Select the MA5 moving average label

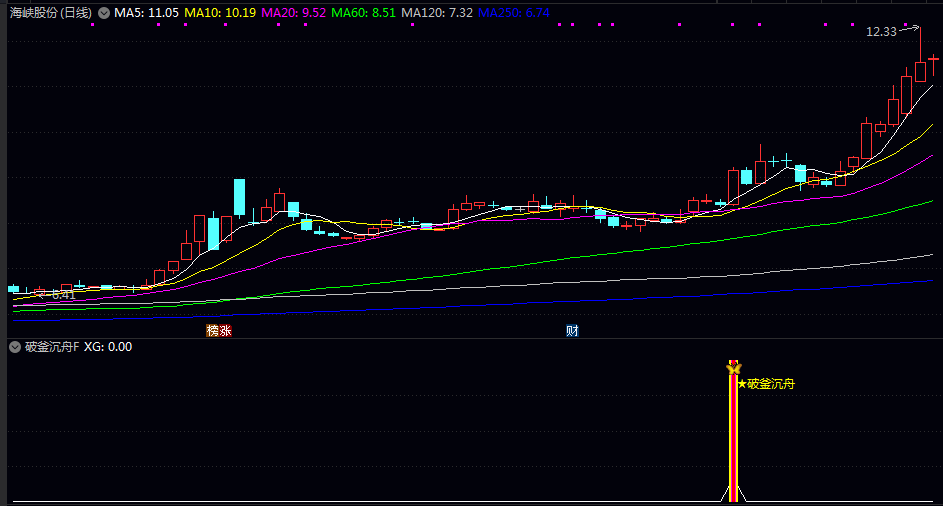[147, 13]
